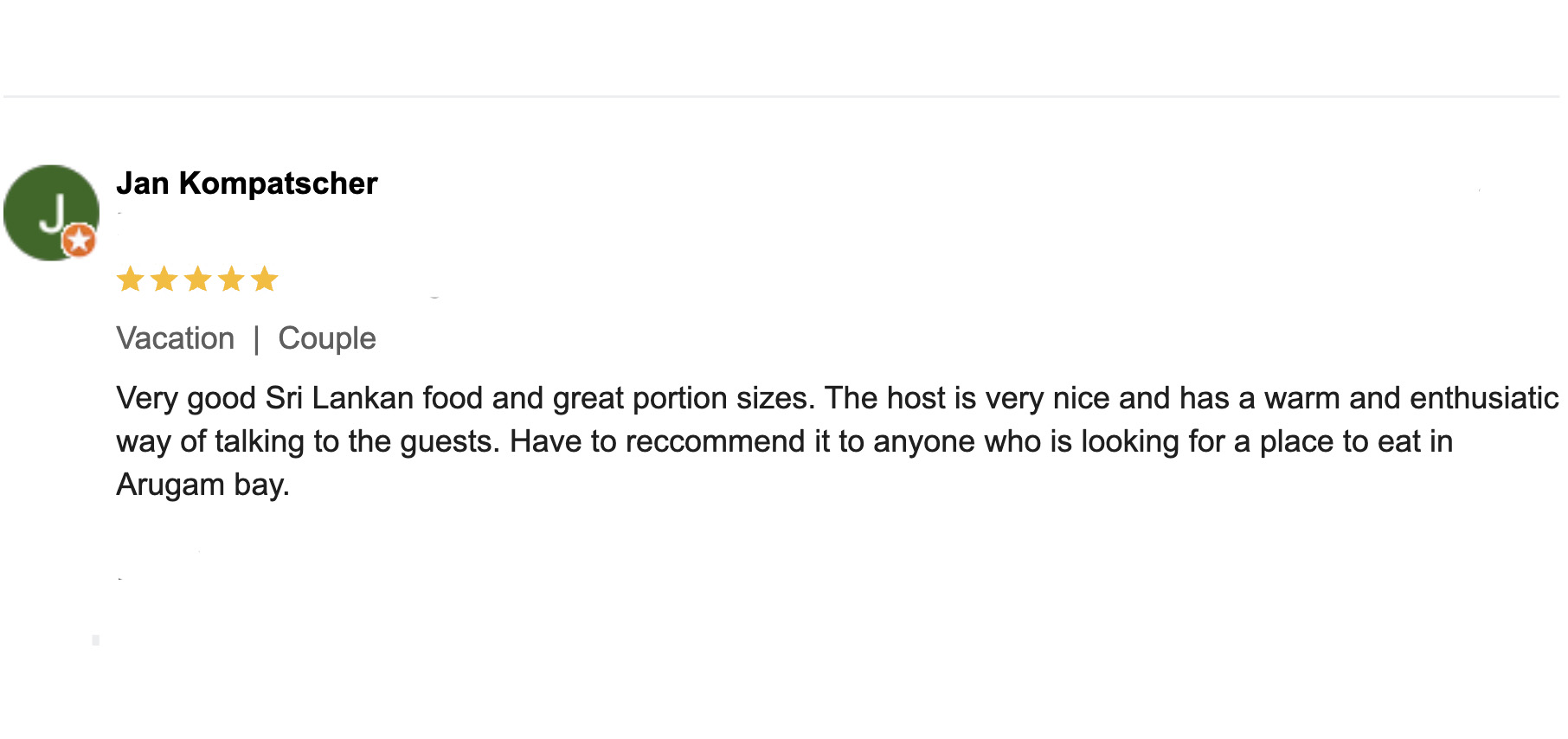Image resolution: width=1568 pixels, height=739 pixels.
Task: Select the third yellow rating star
Action: coord(197,280)
